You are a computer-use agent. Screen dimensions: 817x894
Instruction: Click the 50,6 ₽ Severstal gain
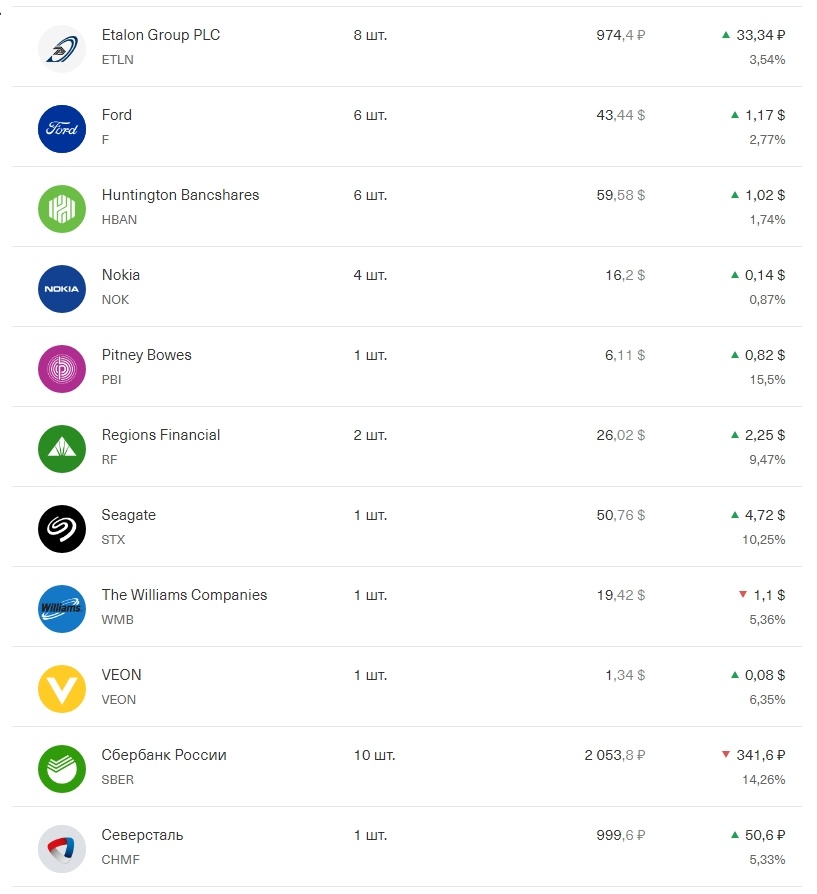click(x=765, y=835)
